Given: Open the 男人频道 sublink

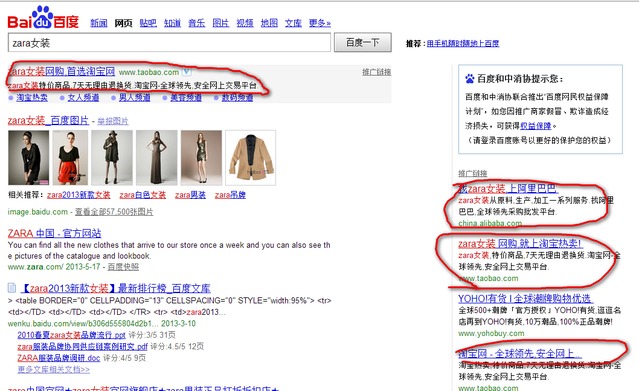Looking at the screenshot, I should click(134, 97).
